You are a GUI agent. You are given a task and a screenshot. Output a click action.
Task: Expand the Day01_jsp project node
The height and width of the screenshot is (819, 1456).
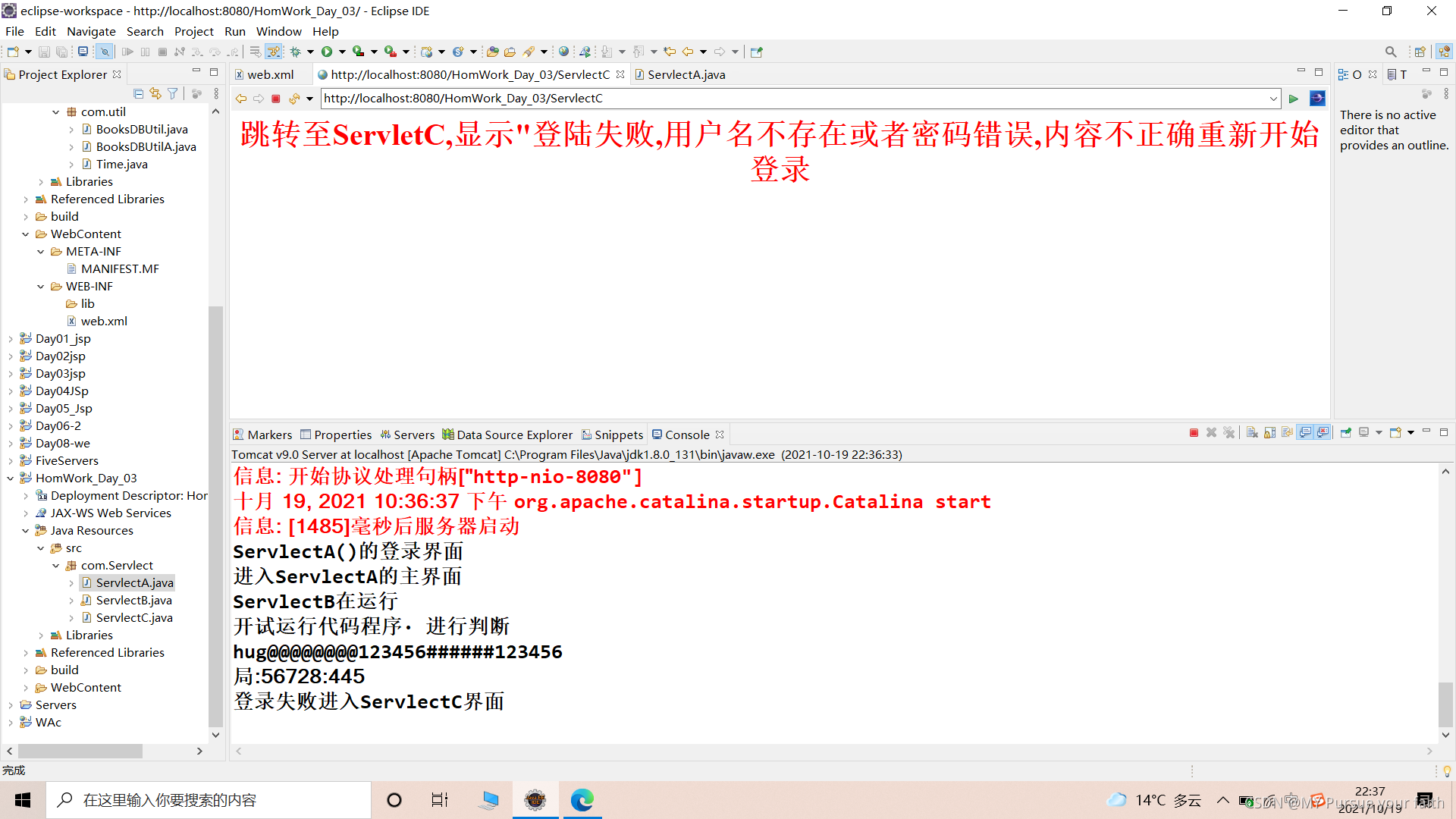10,339
